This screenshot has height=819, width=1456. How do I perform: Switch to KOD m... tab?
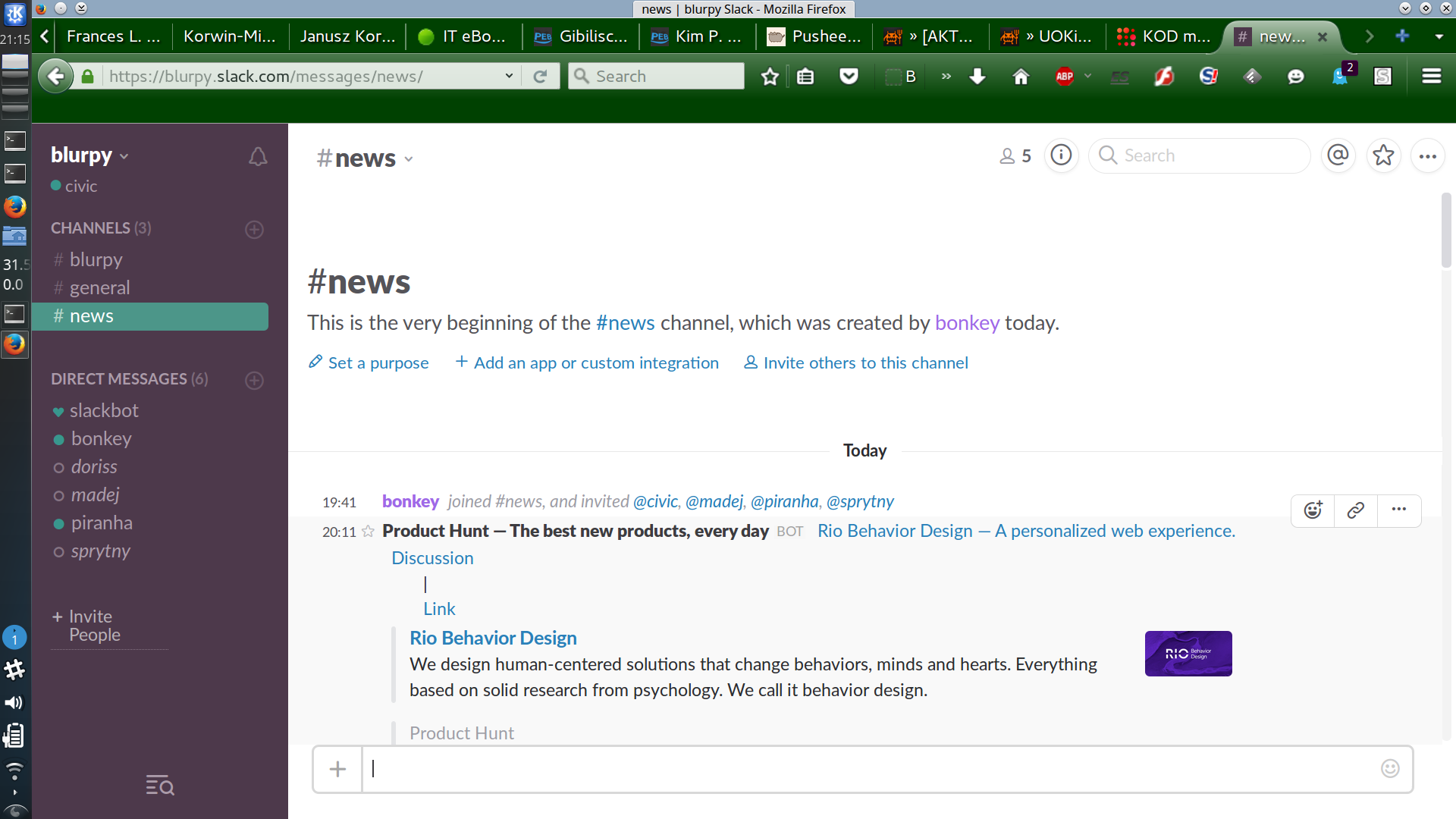coord(1164,36)
